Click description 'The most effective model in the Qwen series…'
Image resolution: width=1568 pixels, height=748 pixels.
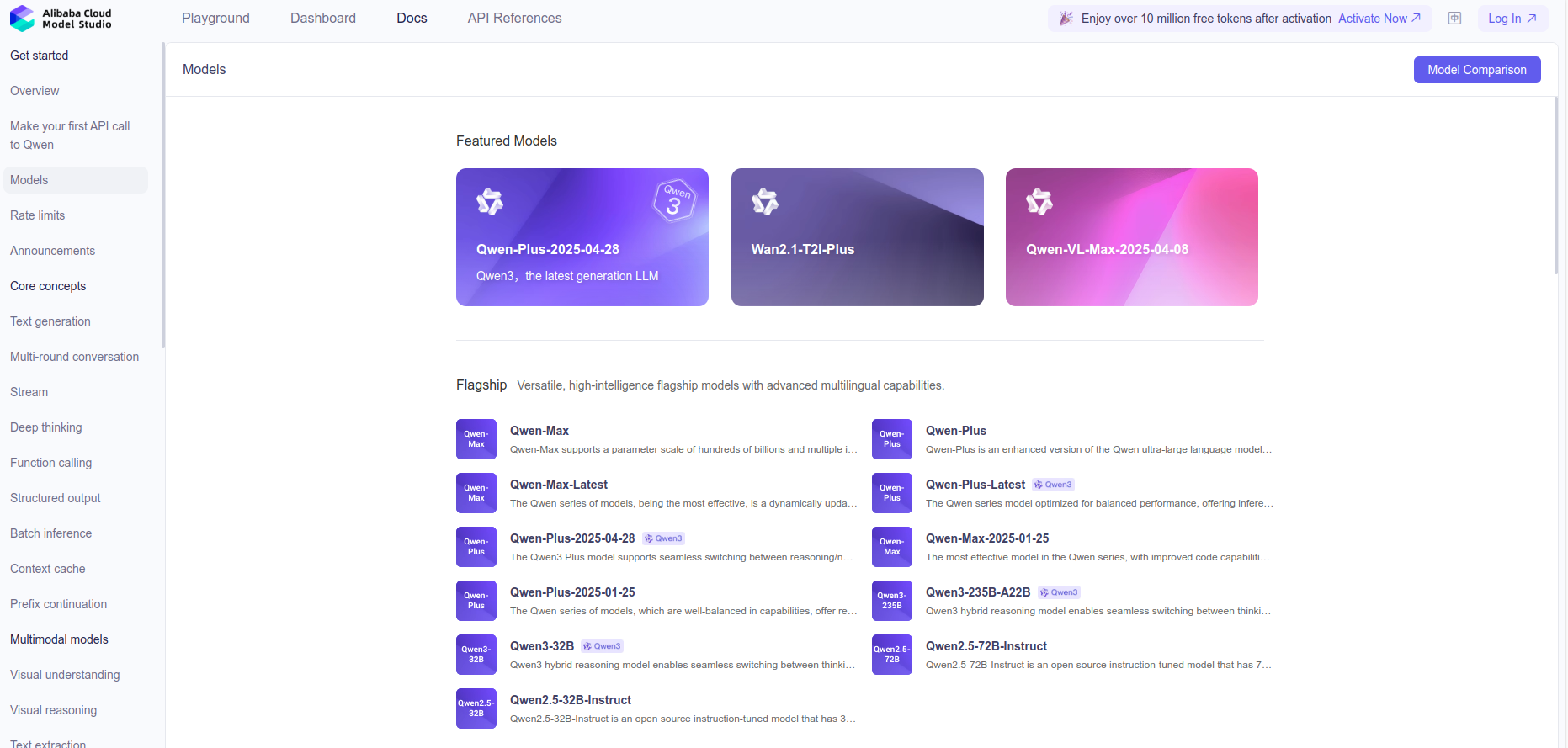click(1098, 557)
